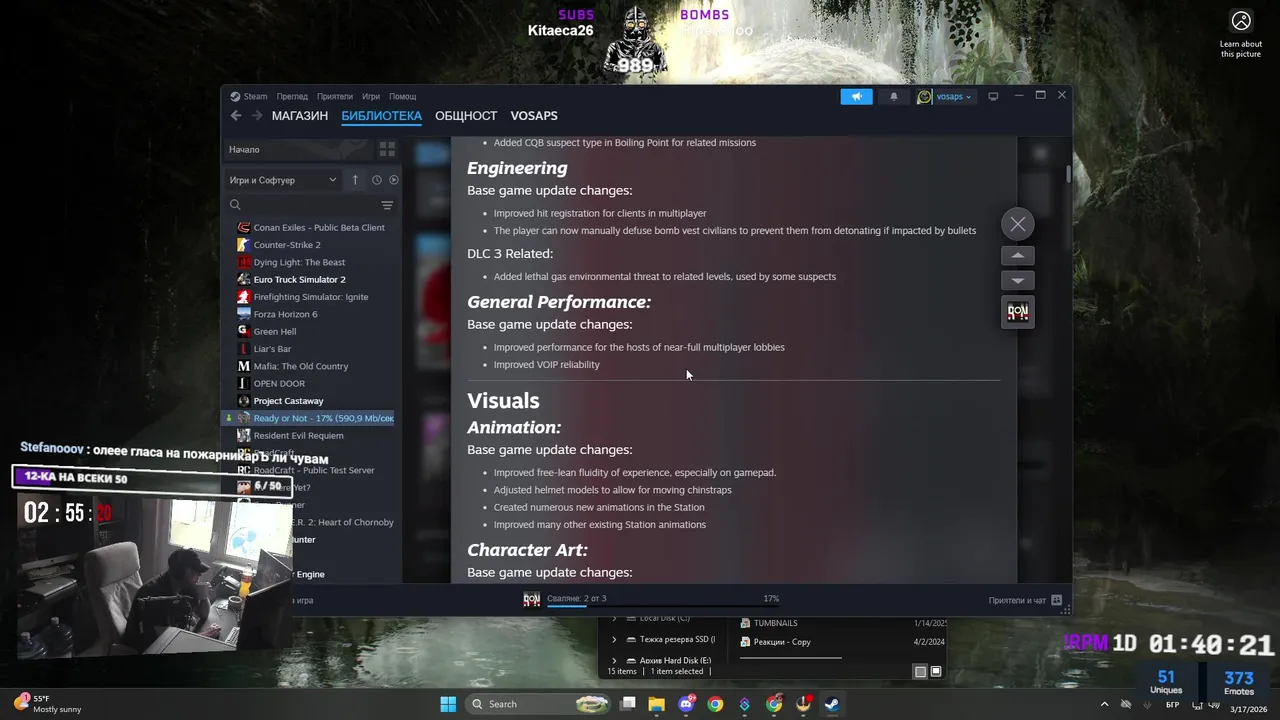Expand Архив Hard Disk (E:) in Explorer
The image size is (1280, 720).
(614, 660)
